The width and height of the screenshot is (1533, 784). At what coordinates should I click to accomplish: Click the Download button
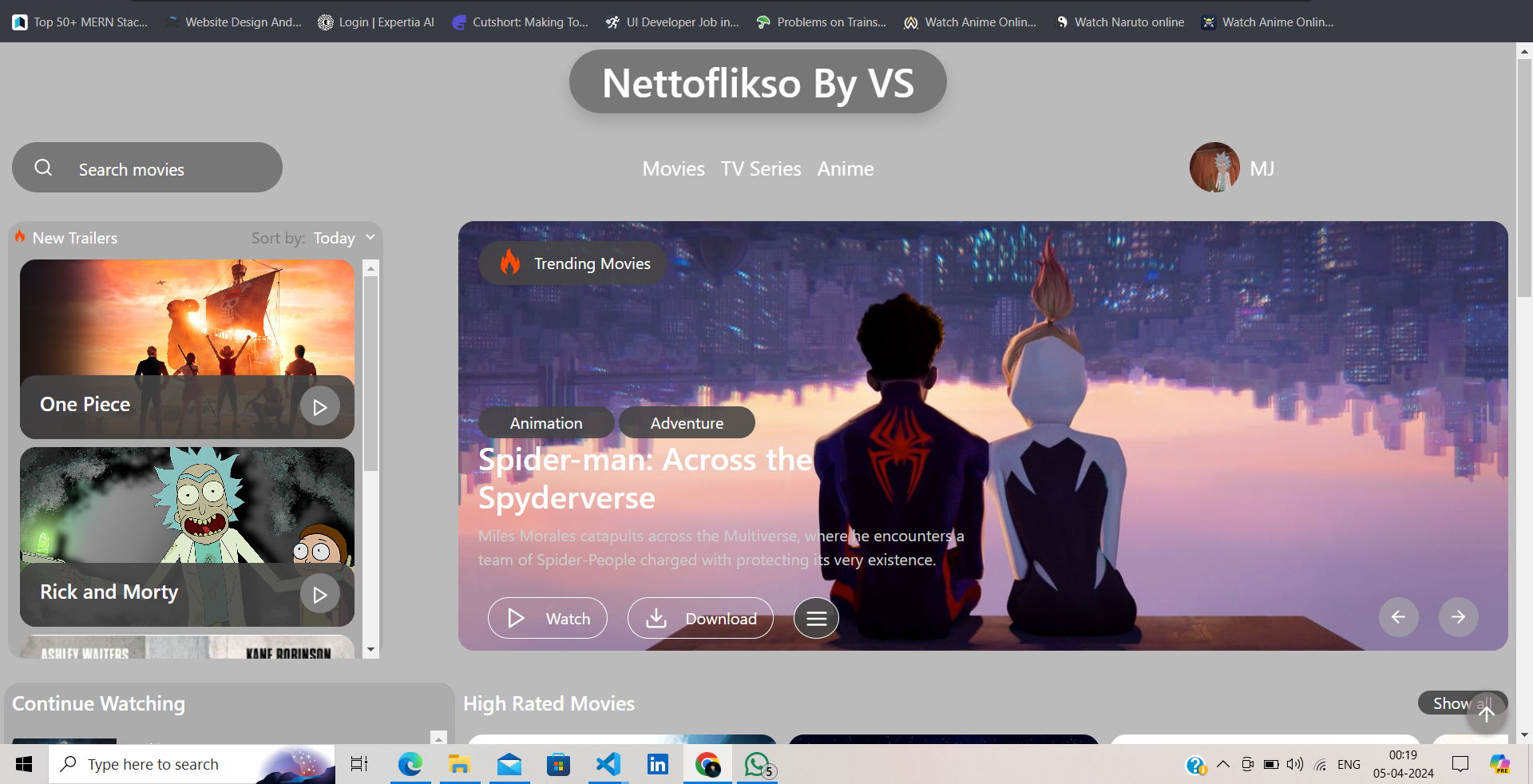[700, 618]
